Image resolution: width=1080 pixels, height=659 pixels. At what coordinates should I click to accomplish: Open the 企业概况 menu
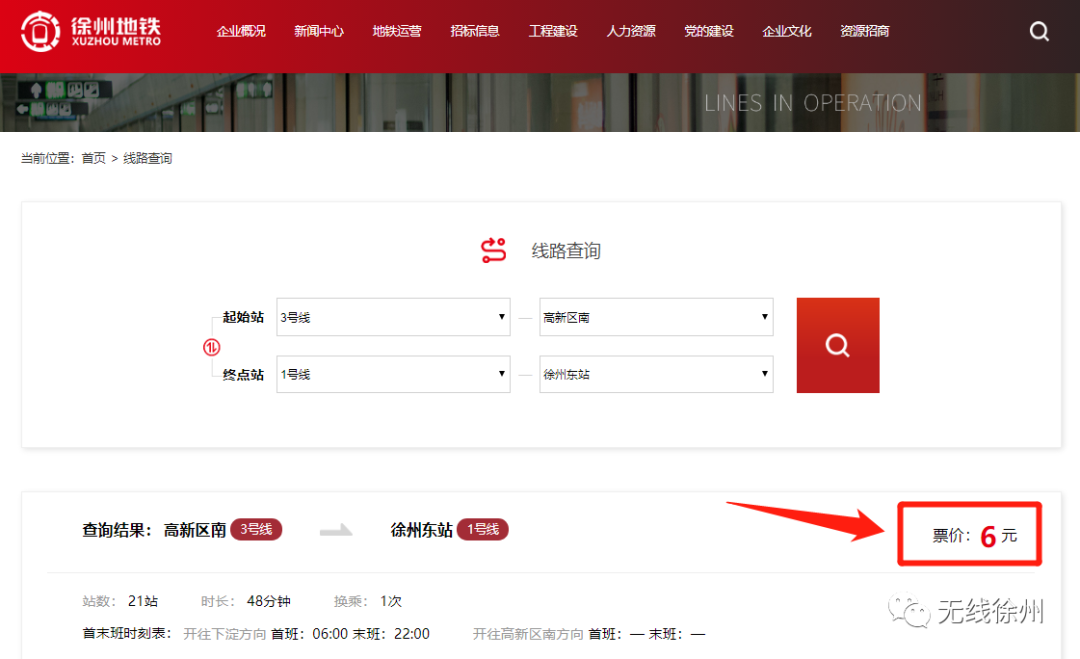[241, 31]
